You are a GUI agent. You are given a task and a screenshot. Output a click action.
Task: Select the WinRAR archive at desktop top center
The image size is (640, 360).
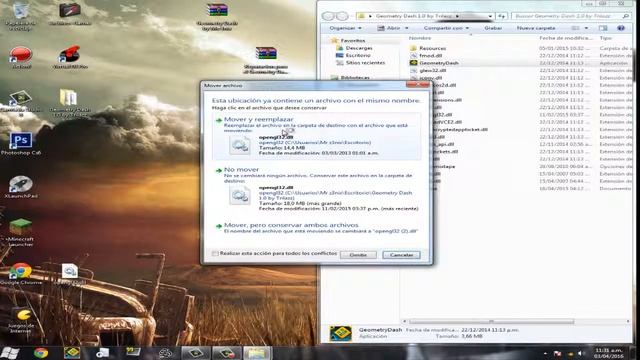[x=217, y=16]
